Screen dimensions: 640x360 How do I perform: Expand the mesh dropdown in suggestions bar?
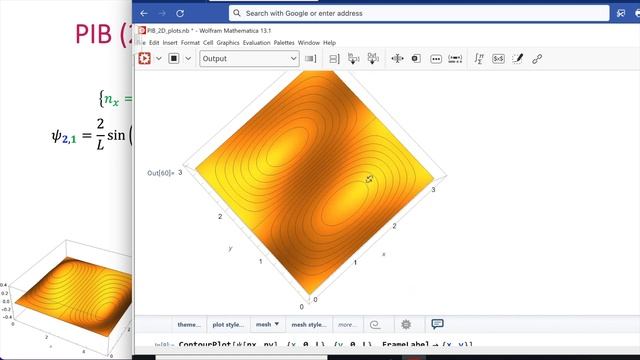267,324
